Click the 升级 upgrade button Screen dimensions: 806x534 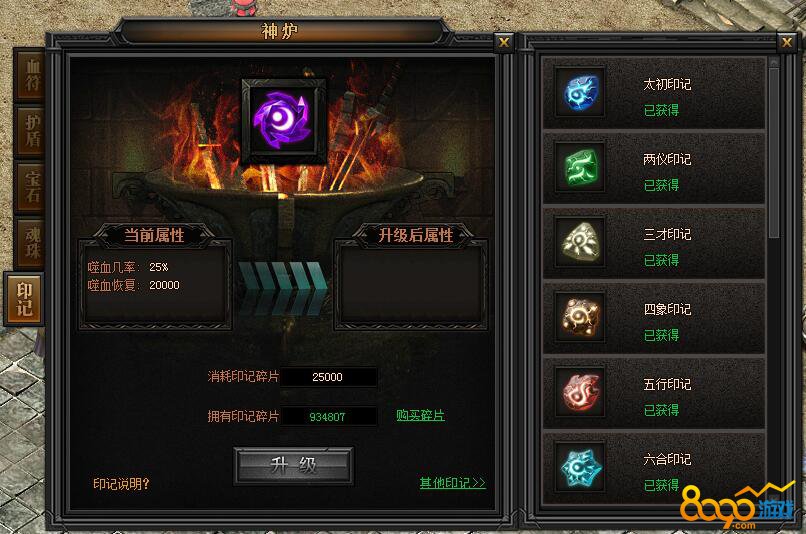pyautogui.click(x=294, y=465)
